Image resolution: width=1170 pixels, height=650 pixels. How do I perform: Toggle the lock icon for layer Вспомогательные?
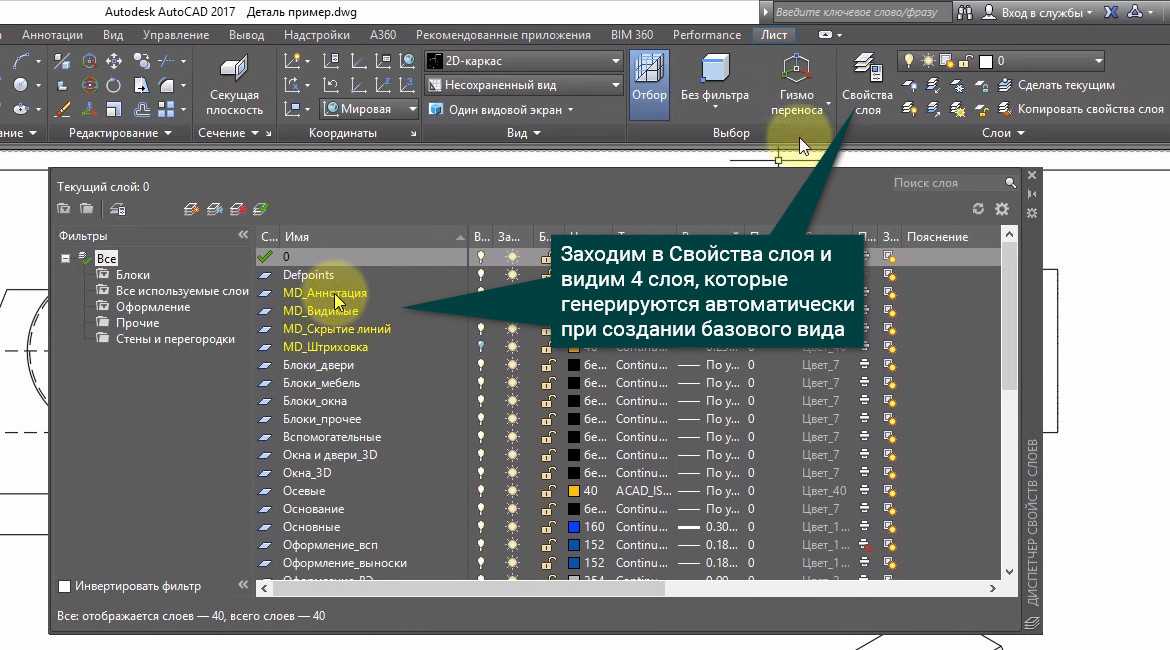[x=548, y=437]
